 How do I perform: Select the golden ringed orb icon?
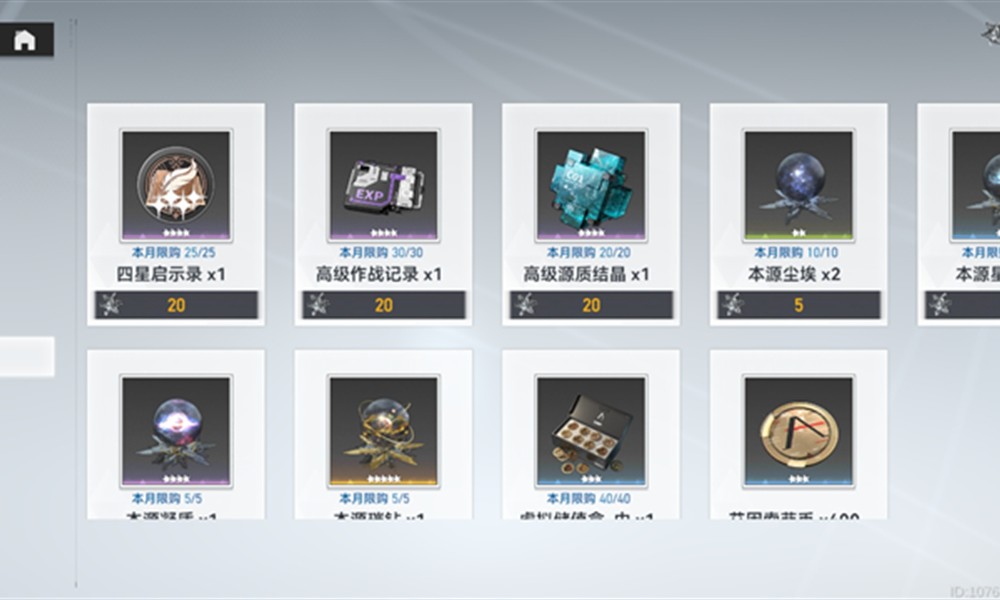[x=383, y=431]
